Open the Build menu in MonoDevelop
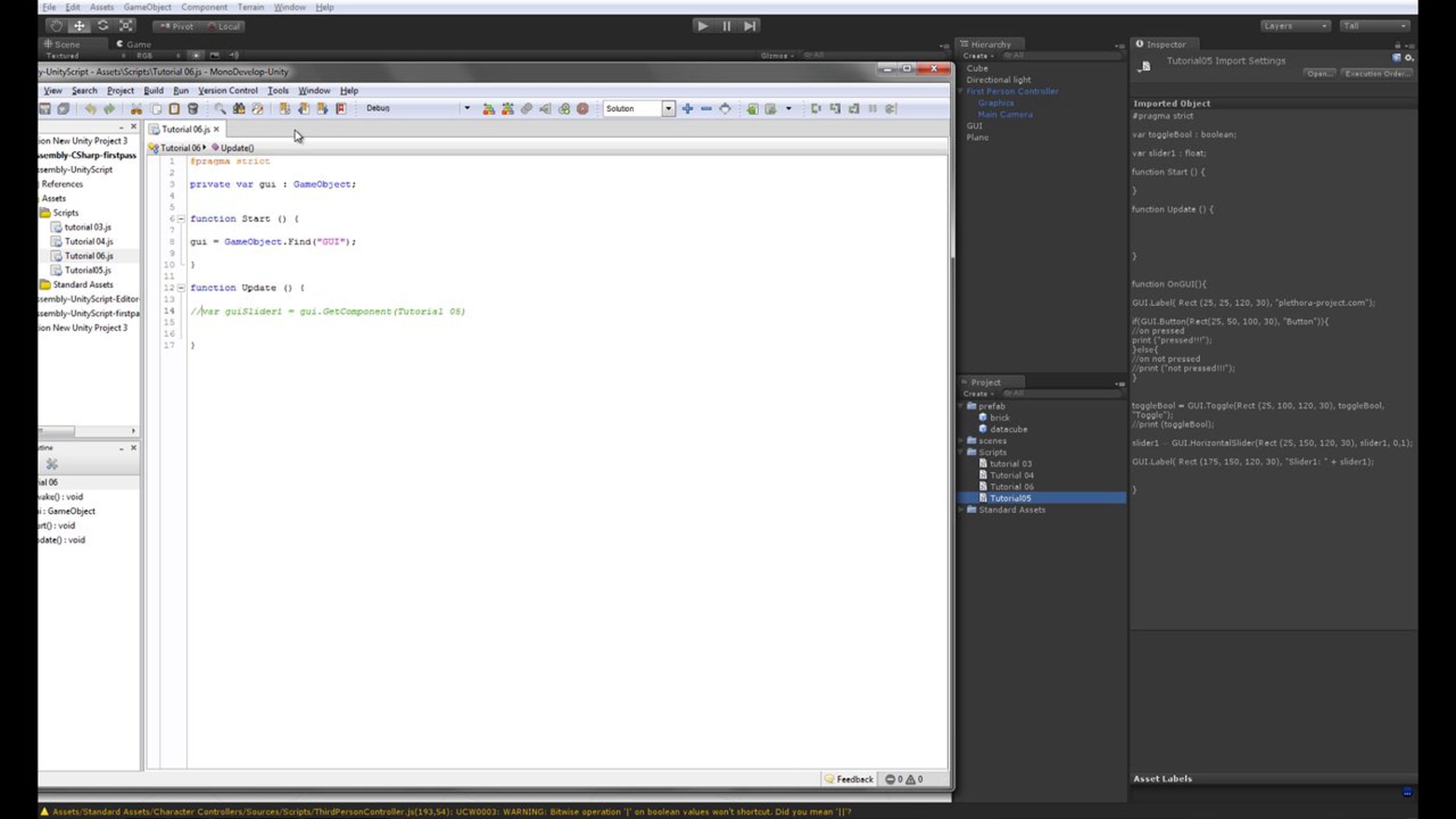Screen dimensions: 1456x819 point(153,90)
